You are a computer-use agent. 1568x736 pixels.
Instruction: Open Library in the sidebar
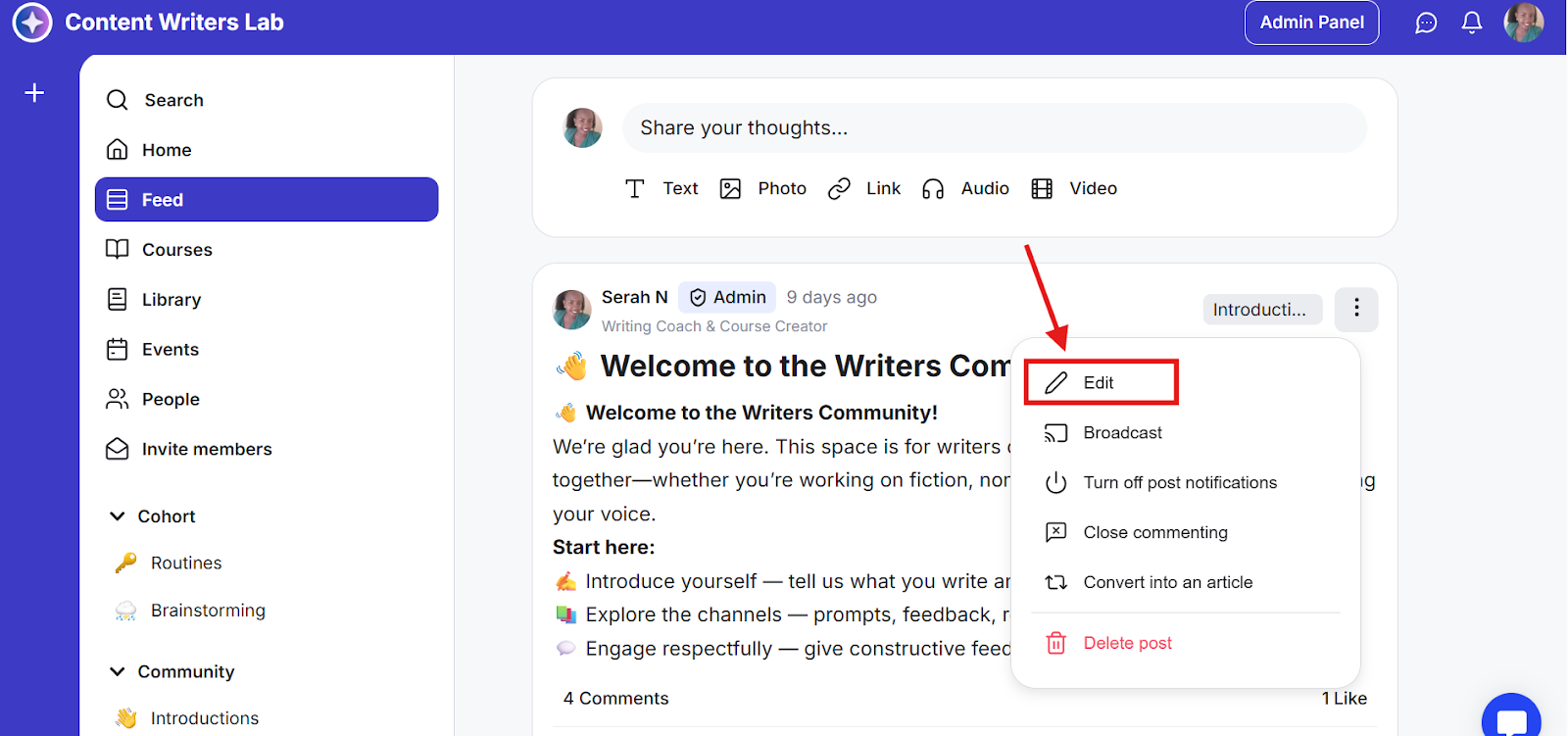267,299
